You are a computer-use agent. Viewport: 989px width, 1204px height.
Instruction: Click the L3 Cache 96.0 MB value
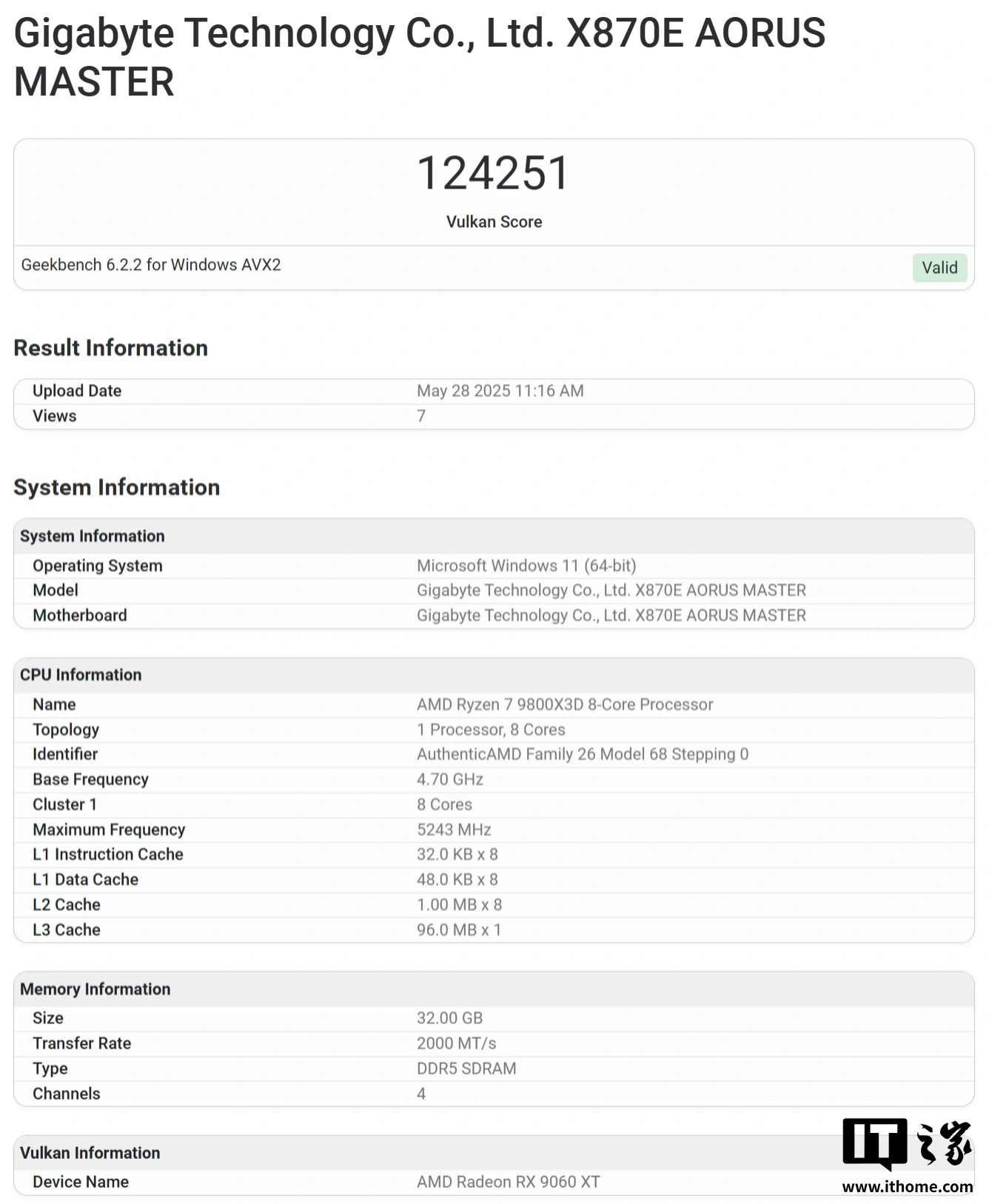(459, 929)
